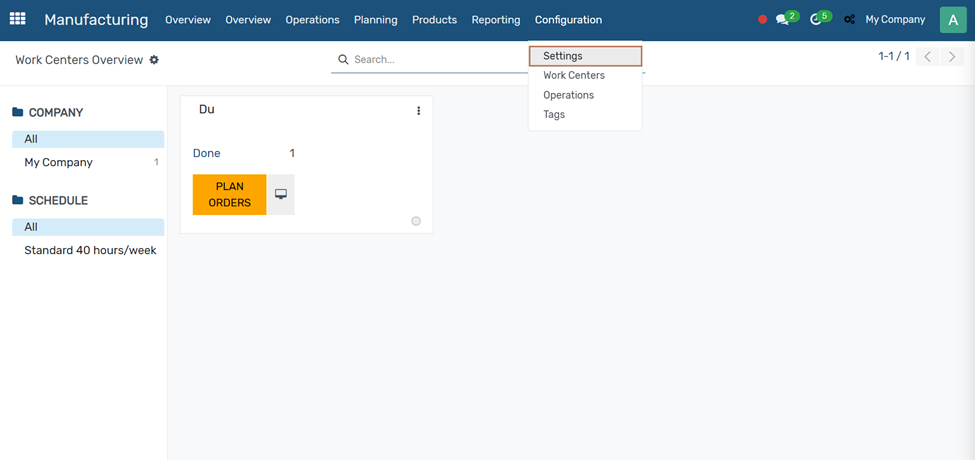The width and height of the screenshot is (975, 460).
Task: Open the activities clock icon
Action: (816, 20)
